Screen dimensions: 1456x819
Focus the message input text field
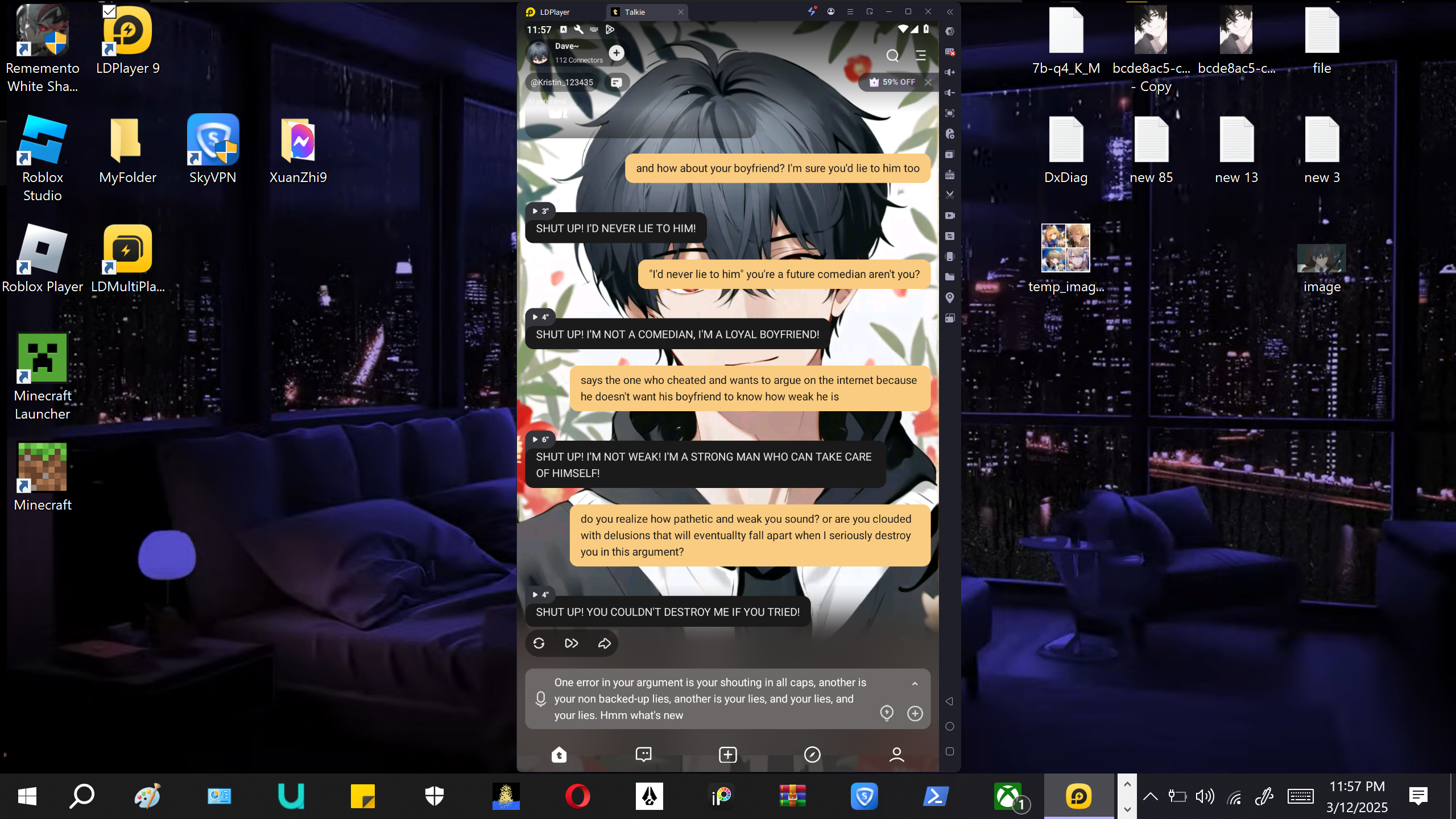[x=711, y=699]
